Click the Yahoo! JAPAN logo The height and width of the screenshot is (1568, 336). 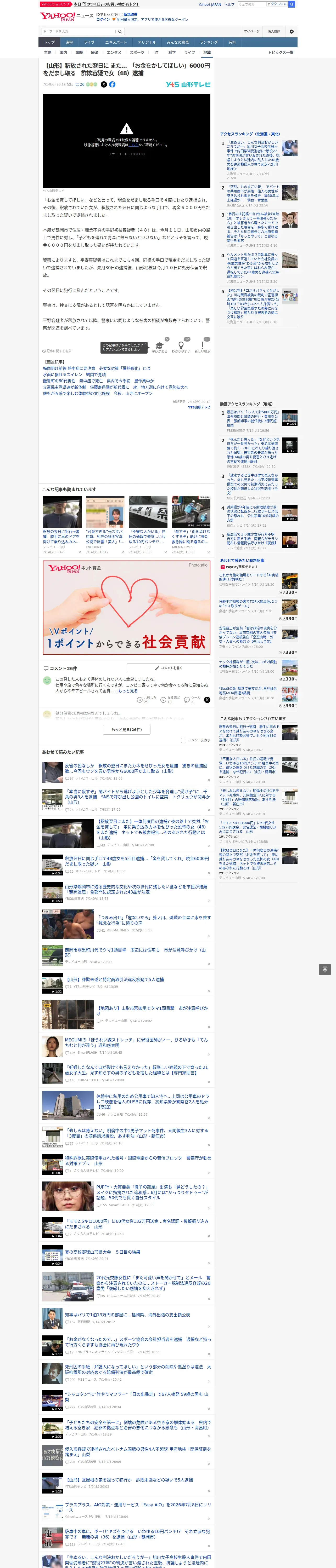pyautogui.click(x=57, y=16)
